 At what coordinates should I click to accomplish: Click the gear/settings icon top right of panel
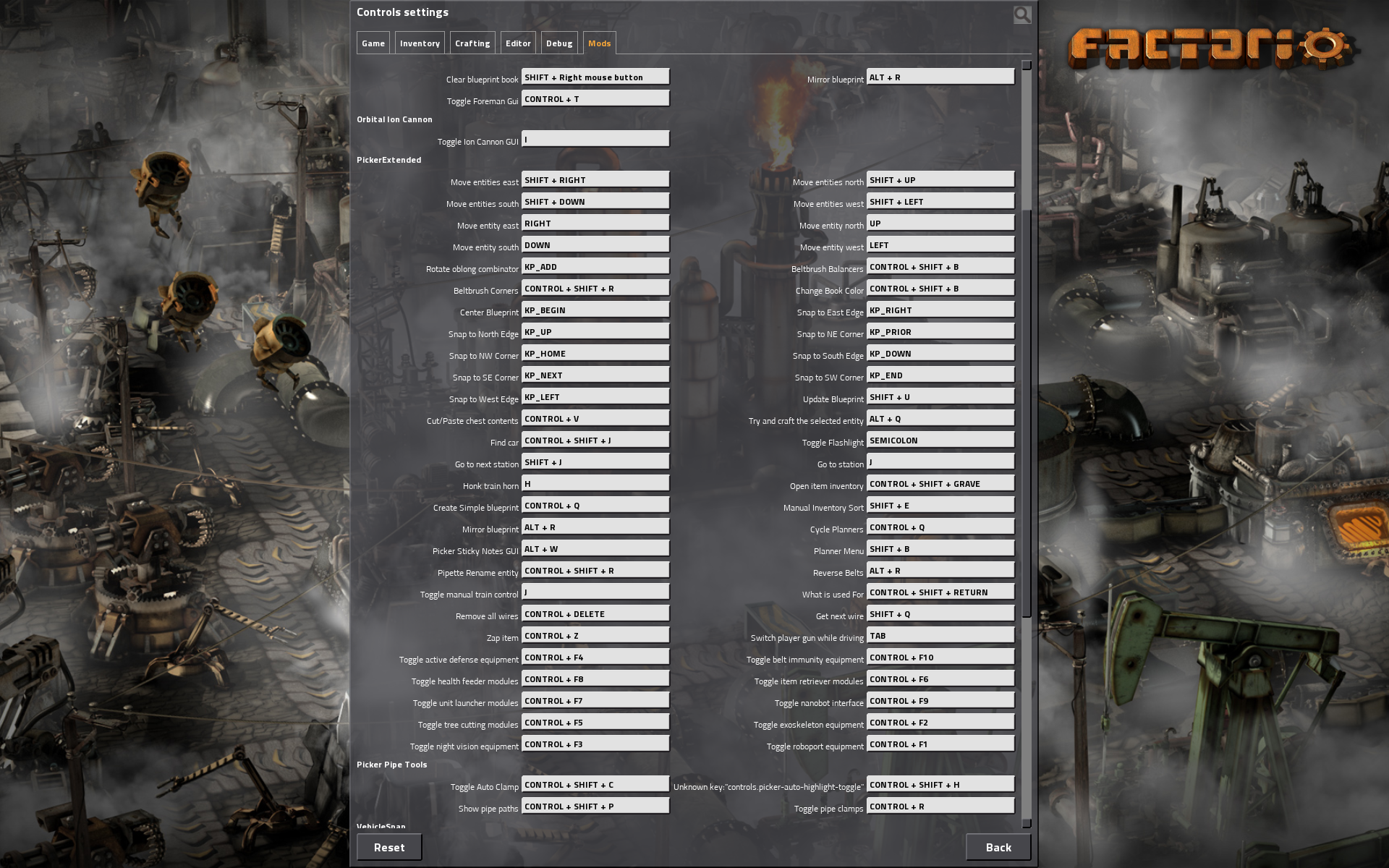[x=1022, y=13]
